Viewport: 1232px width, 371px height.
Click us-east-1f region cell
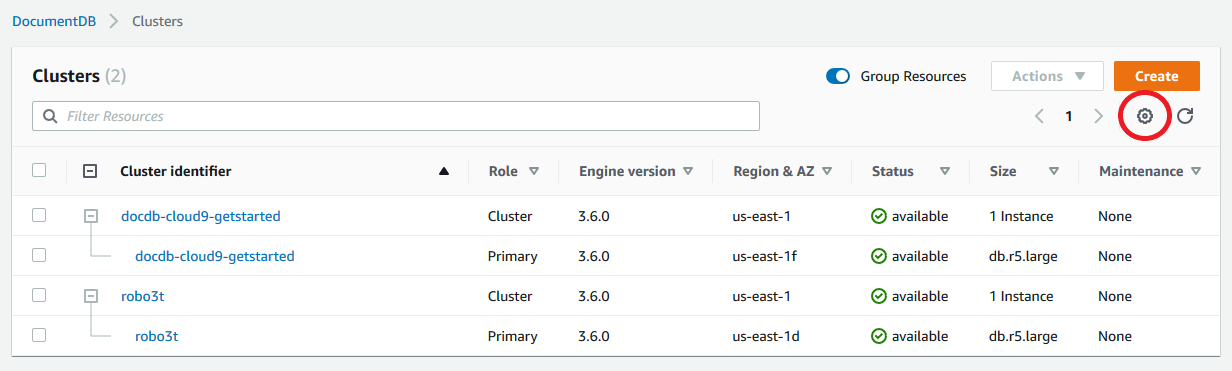pos(765,256)
